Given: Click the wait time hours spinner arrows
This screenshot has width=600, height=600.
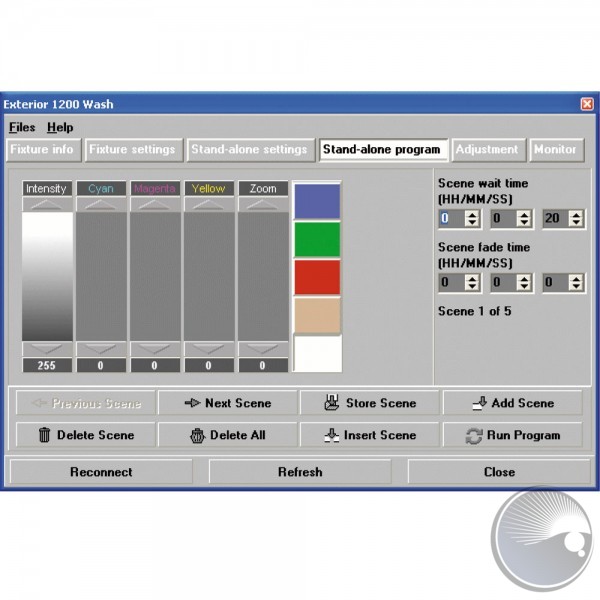Looking at the screenshot, I should 472,218.
